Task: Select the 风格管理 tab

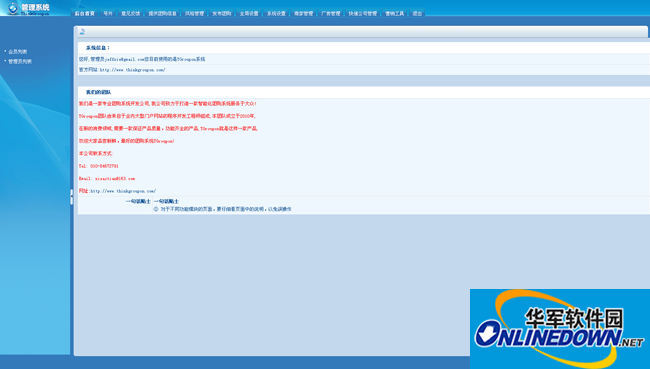Action: (194, 13)
